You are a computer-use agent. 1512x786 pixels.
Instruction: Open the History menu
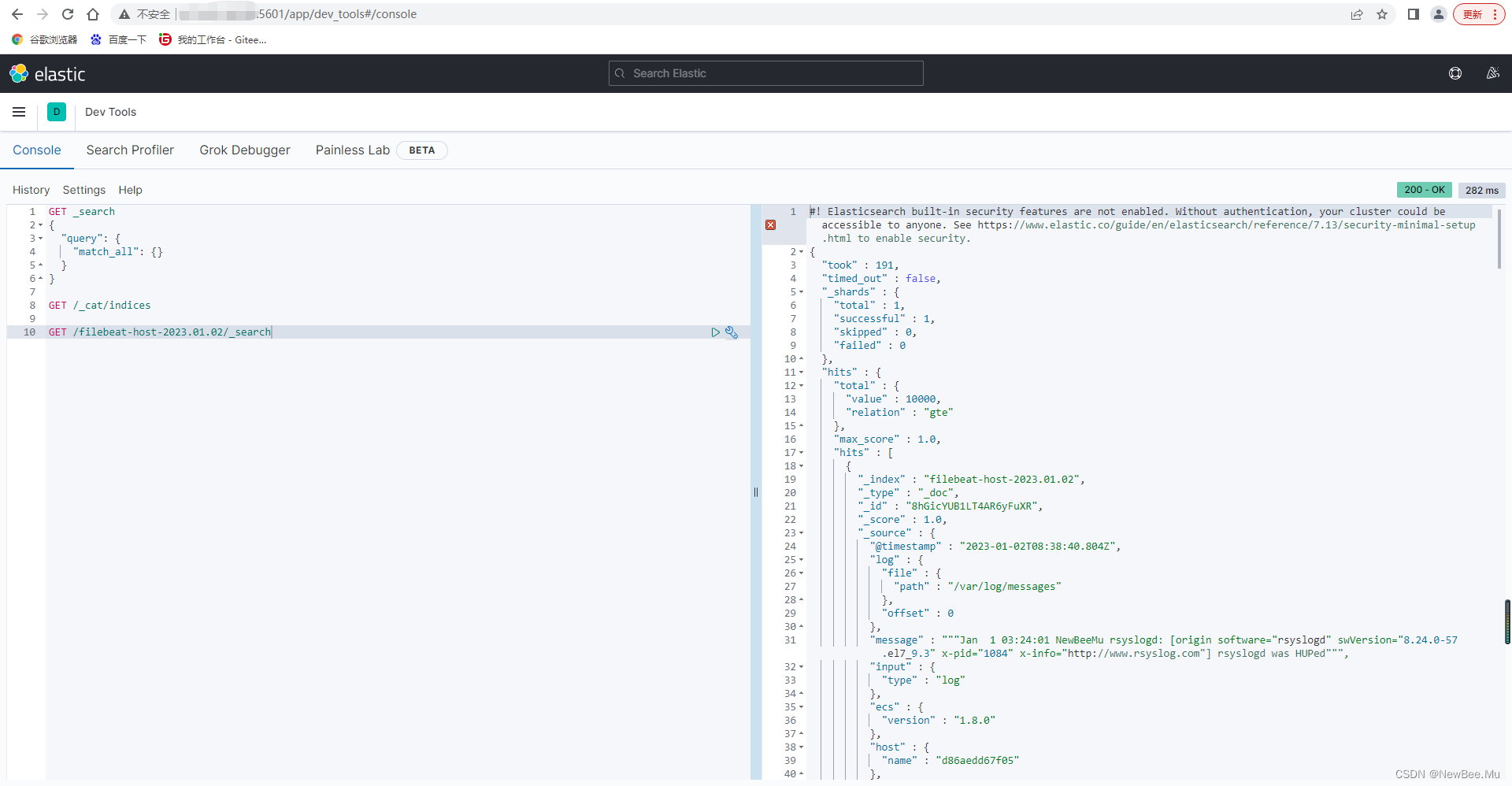(31, 190)
